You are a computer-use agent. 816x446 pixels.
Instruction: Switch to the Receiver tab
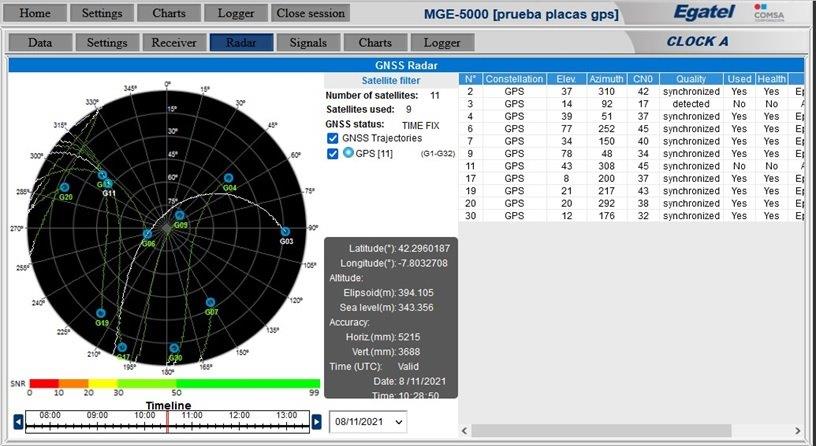click(x=174, y=43)
